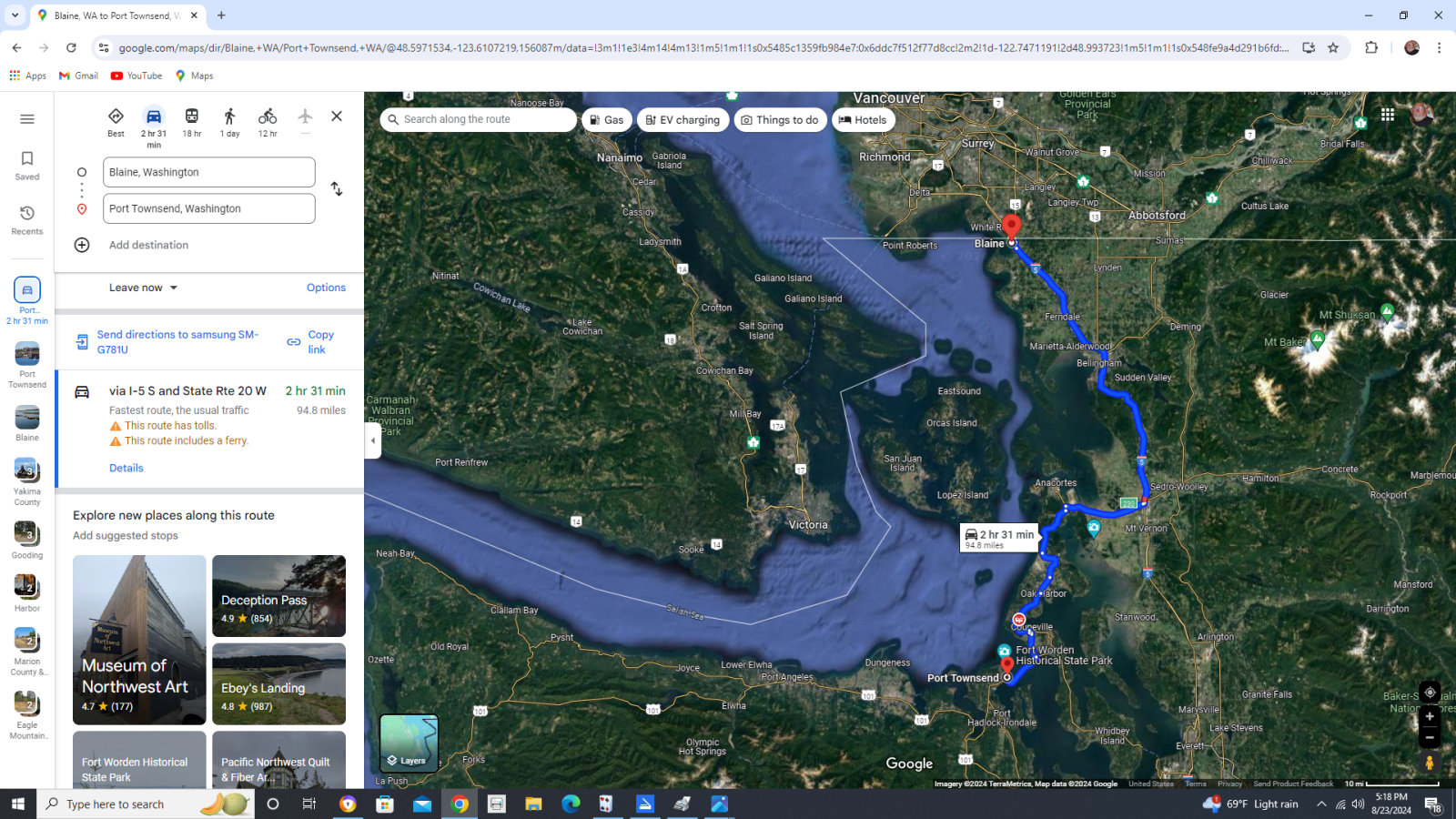Zoom in on the map
This screenshot has width=1456, height=819.
1430,717
